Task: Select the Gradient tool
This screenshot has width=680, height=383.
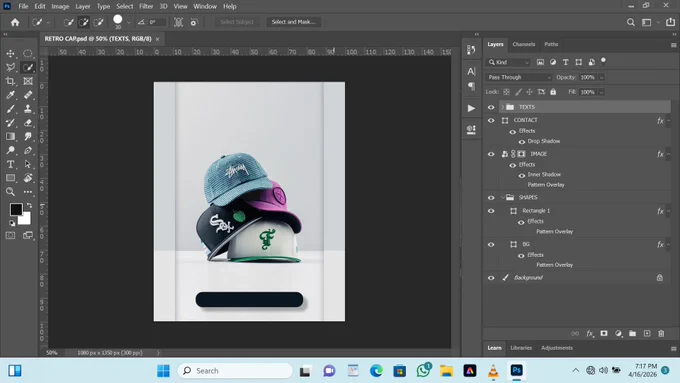Action: [10, 137]
